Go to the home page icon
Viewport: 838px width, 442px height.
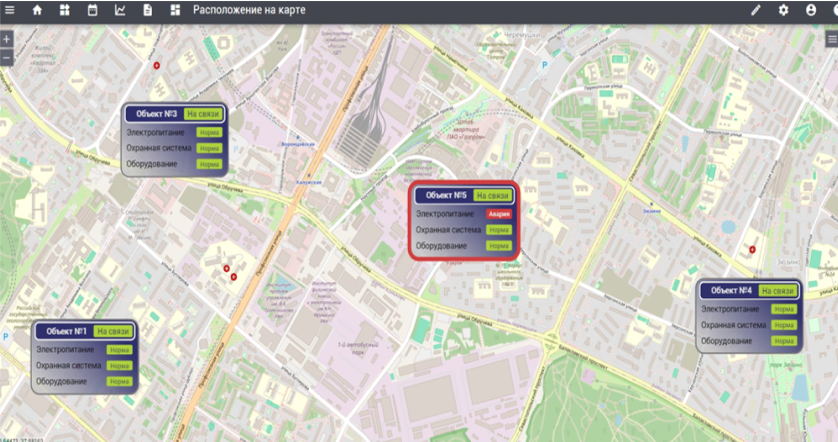tap(37, 10)
